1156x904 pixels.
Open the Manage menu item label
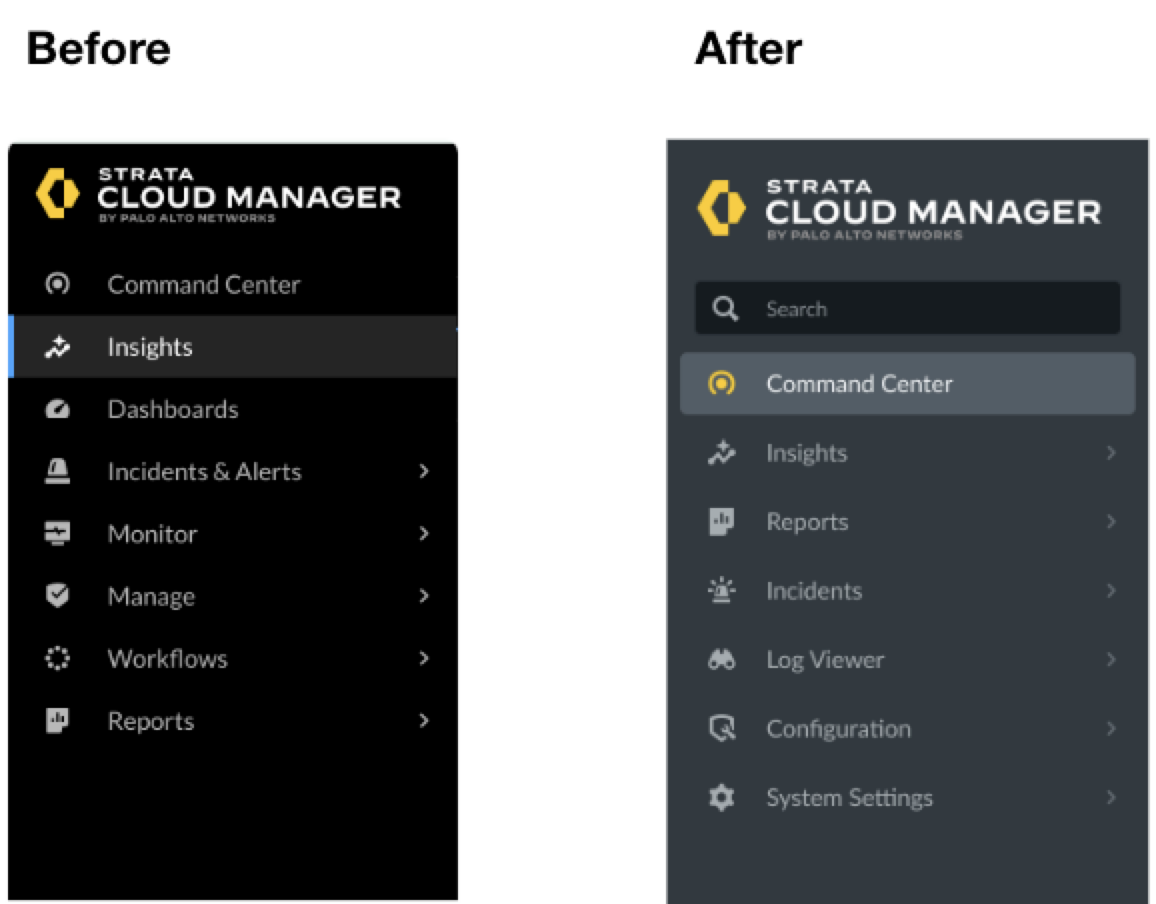click(x=151, y=597)
